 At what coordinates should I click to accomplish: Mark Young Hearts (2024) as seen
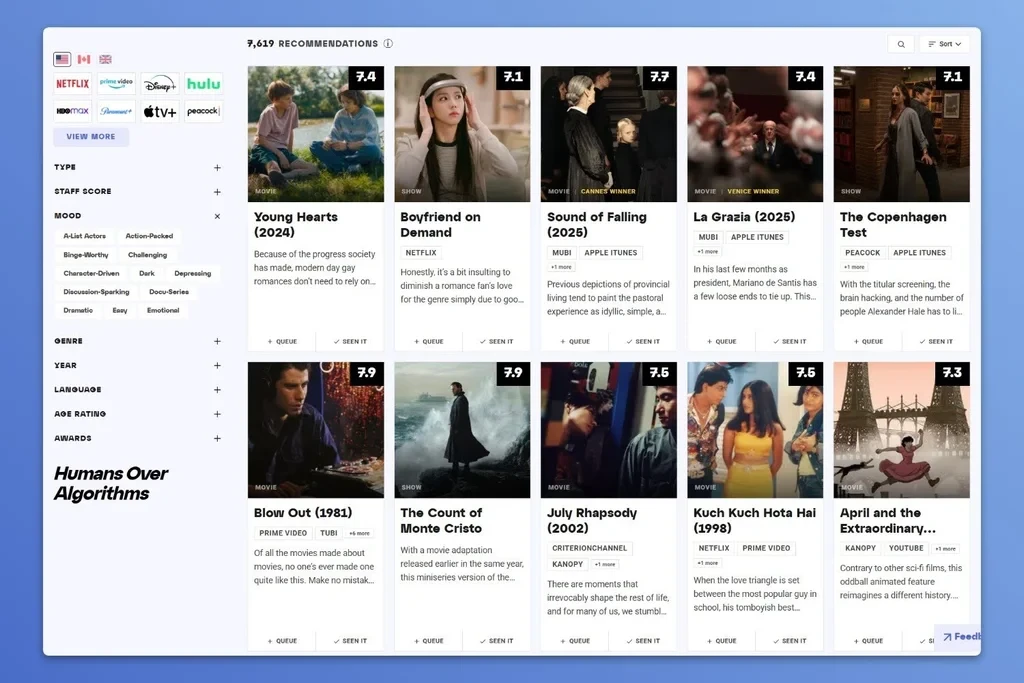350,342
